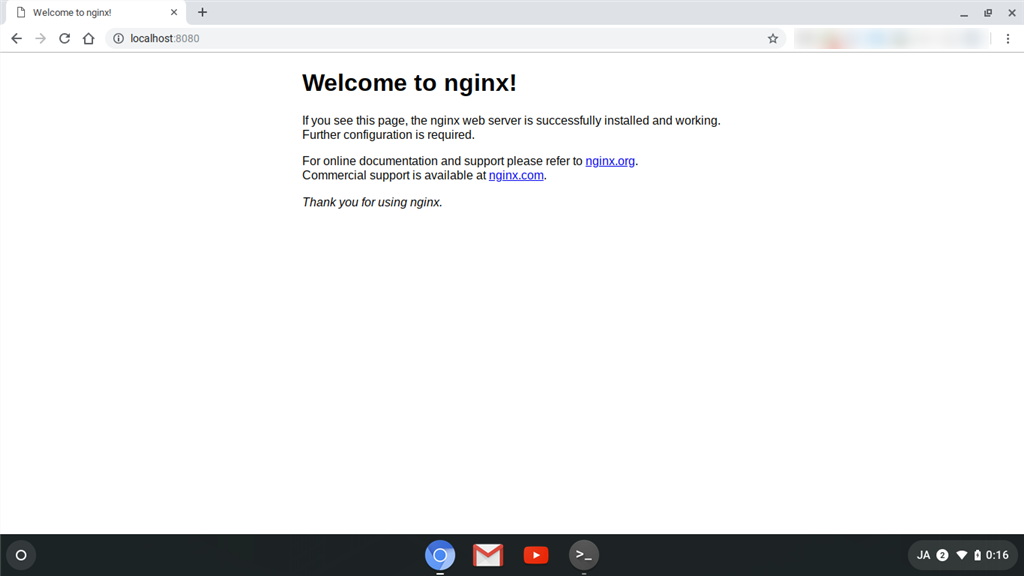Click the 'Thank you for using nginx.' text
Screen dimensions: 1024x576
point(372,202)
